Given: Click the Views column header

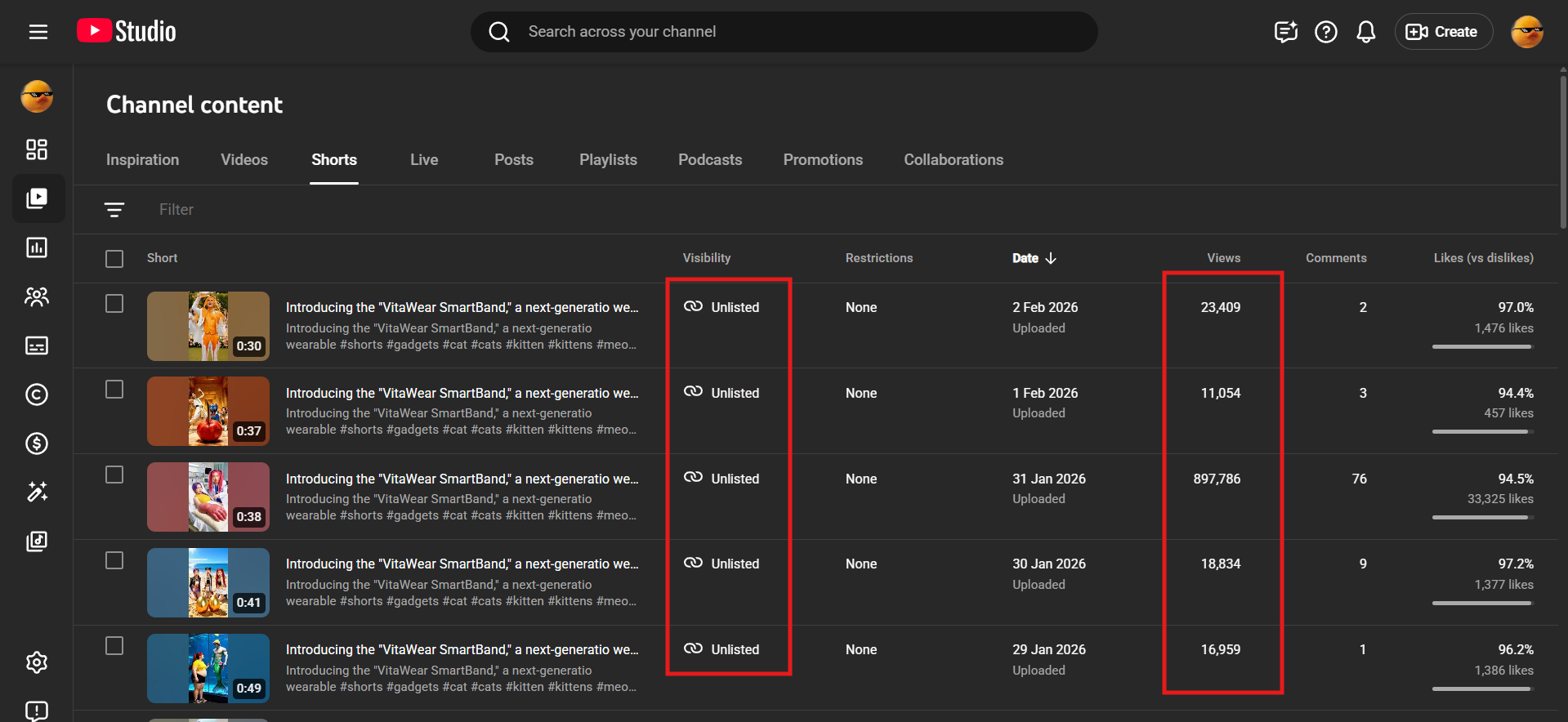Looking at the screenshot, I should (1223, 258).
